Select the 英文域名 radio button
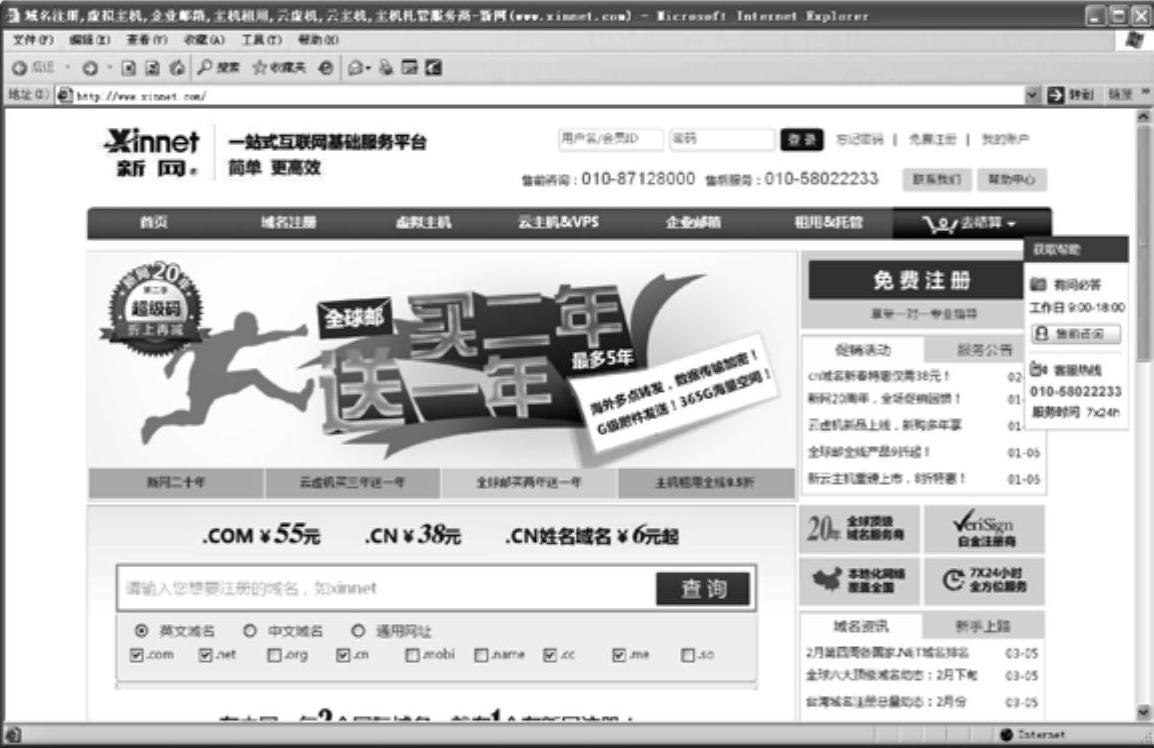The image size is (1154, 748). pyautogui.click(x=141, y=630)
